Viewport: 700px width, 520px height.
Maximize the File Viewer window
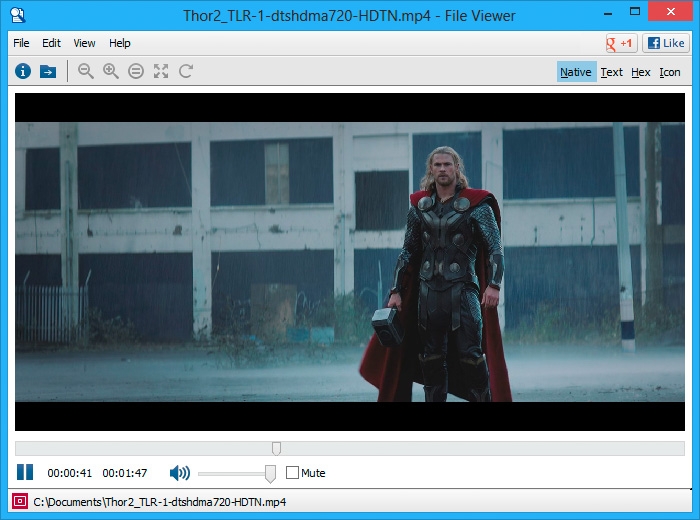[x=635, y=12]
